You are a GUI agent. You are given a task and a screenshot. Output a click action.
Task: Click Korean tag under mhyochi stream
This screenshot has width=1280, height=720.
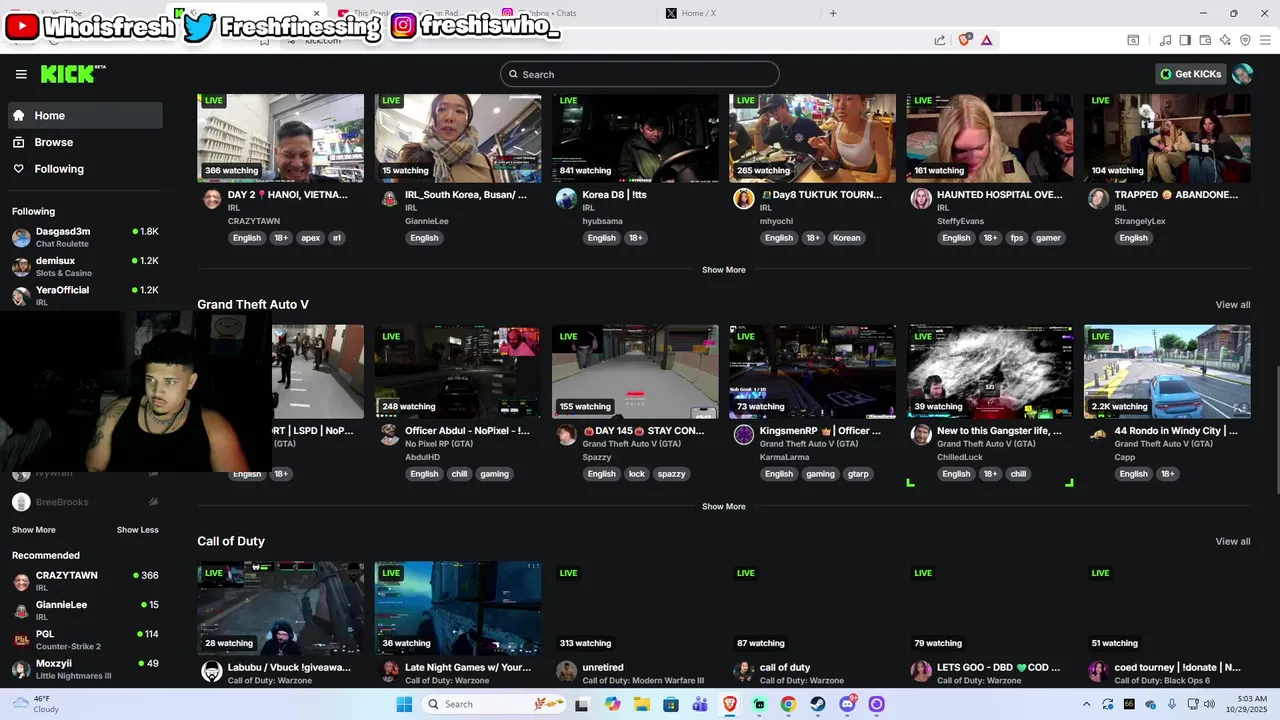point(846,238)
